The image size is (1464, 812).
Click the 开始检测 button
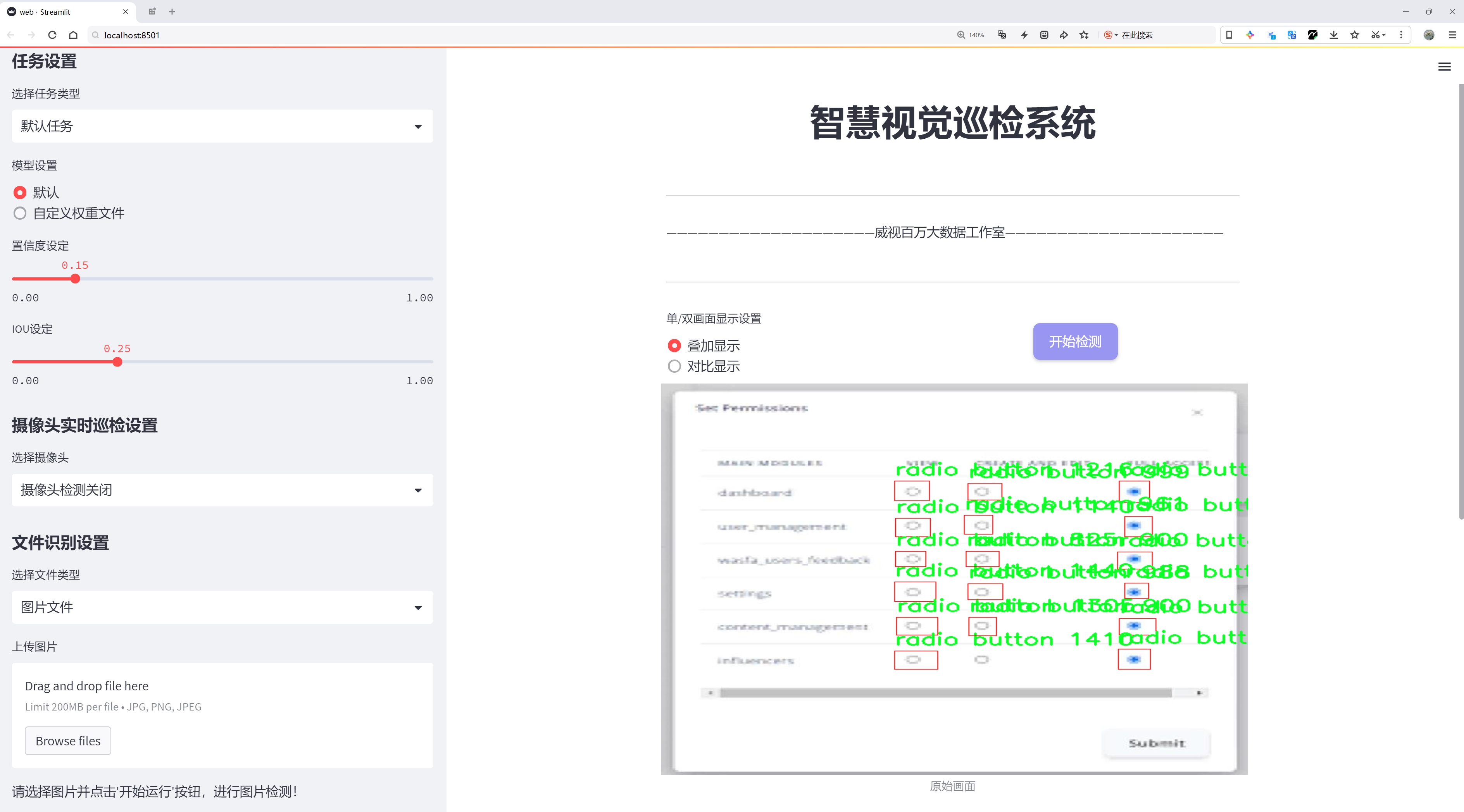(x=1075, y=342)
